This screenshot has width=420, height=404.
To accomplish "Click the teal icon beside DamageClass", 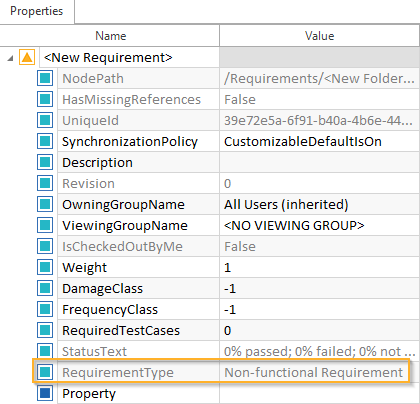I will pyautogui.click(x=45, y=288).
